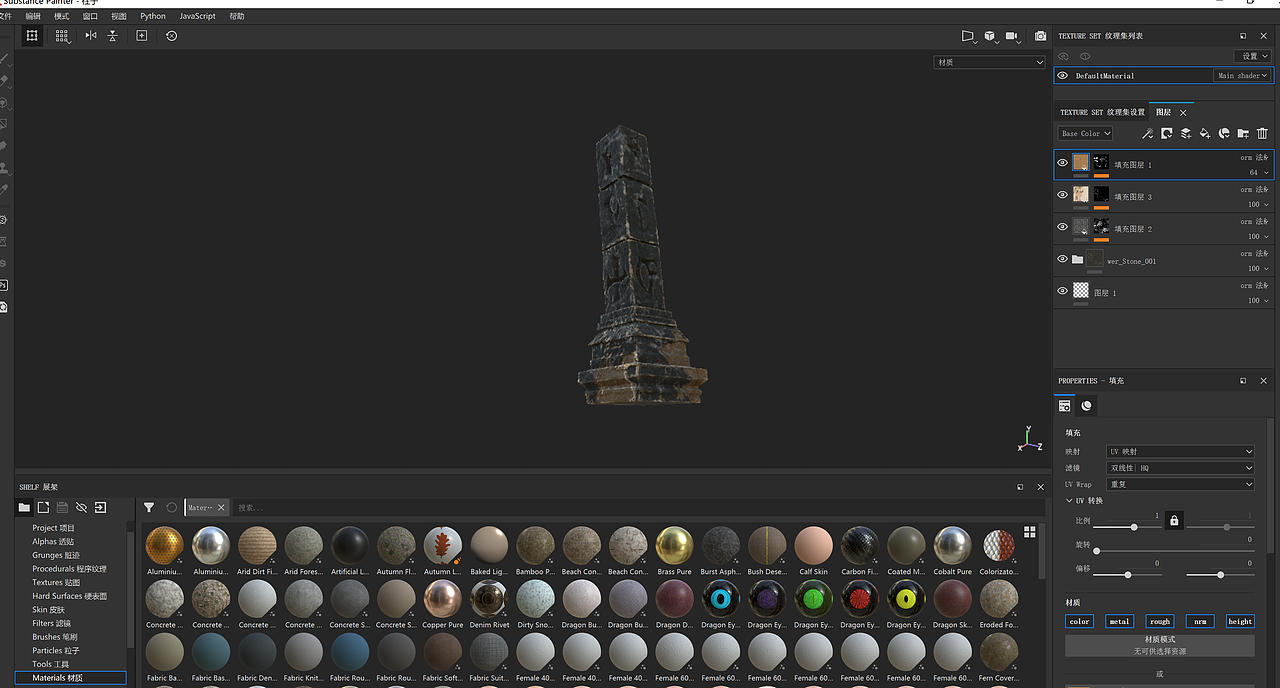The height and width of the screenshot is (688, 1280).
Task: Add a new paint layer
Action: pos(1185,133)
